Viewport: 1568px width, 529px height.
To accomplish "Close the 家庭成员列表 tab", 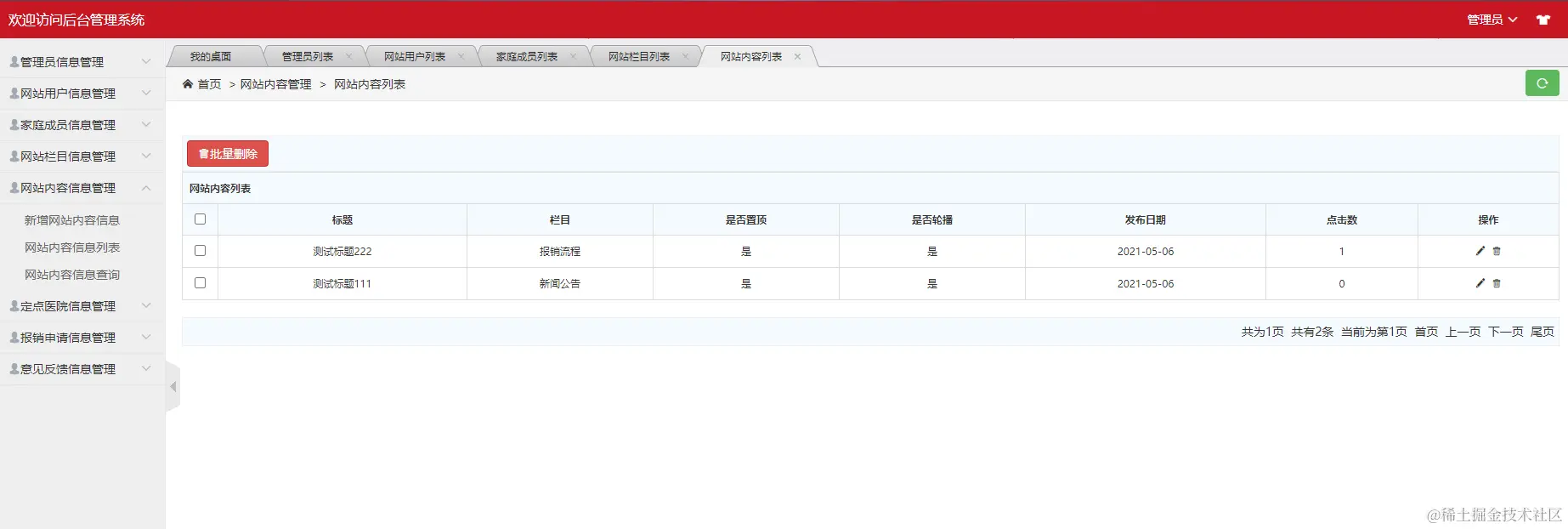I will point(573,57).
